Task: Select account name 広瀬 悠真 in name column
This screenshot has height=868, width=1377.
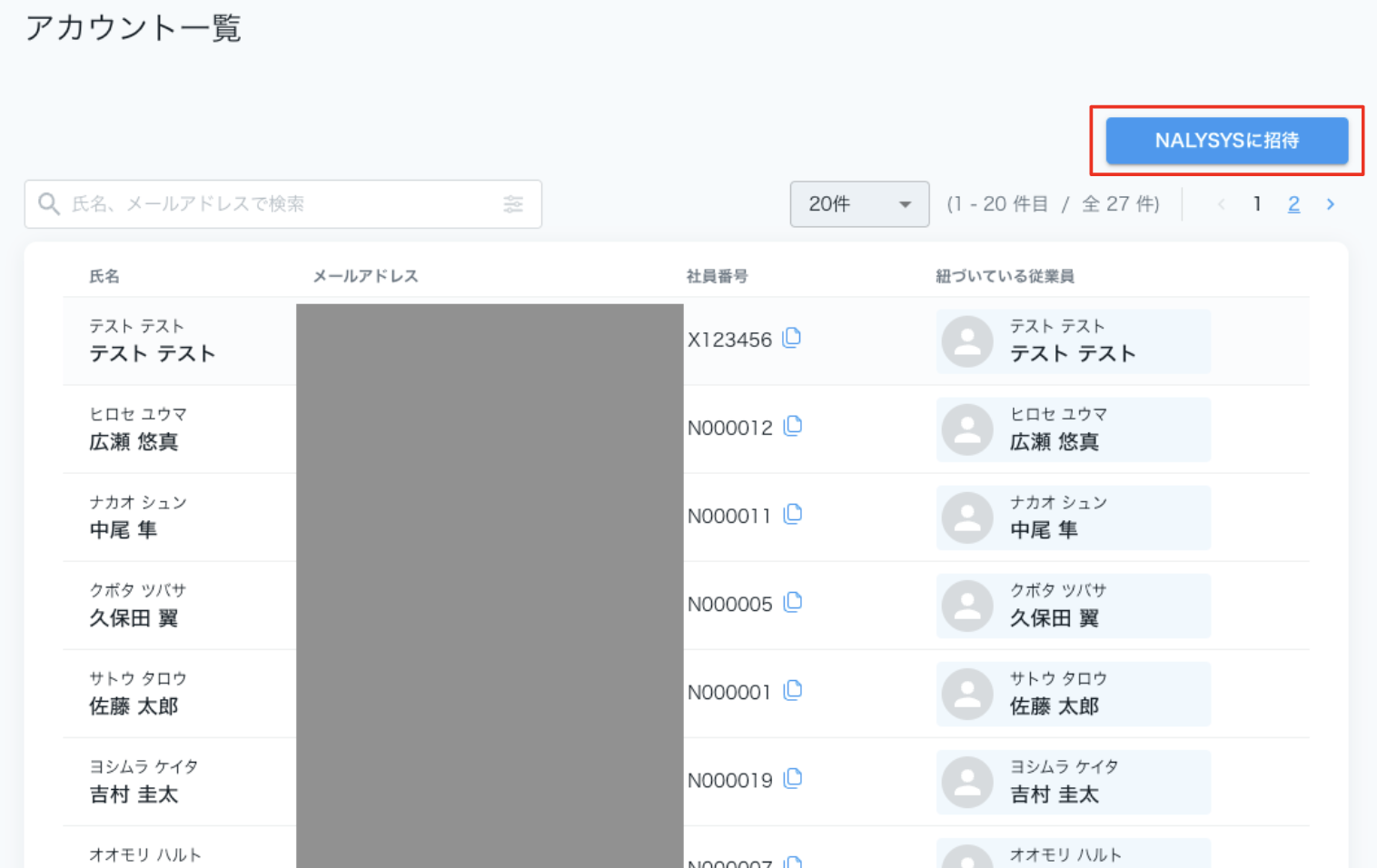Action: point(134,441)
